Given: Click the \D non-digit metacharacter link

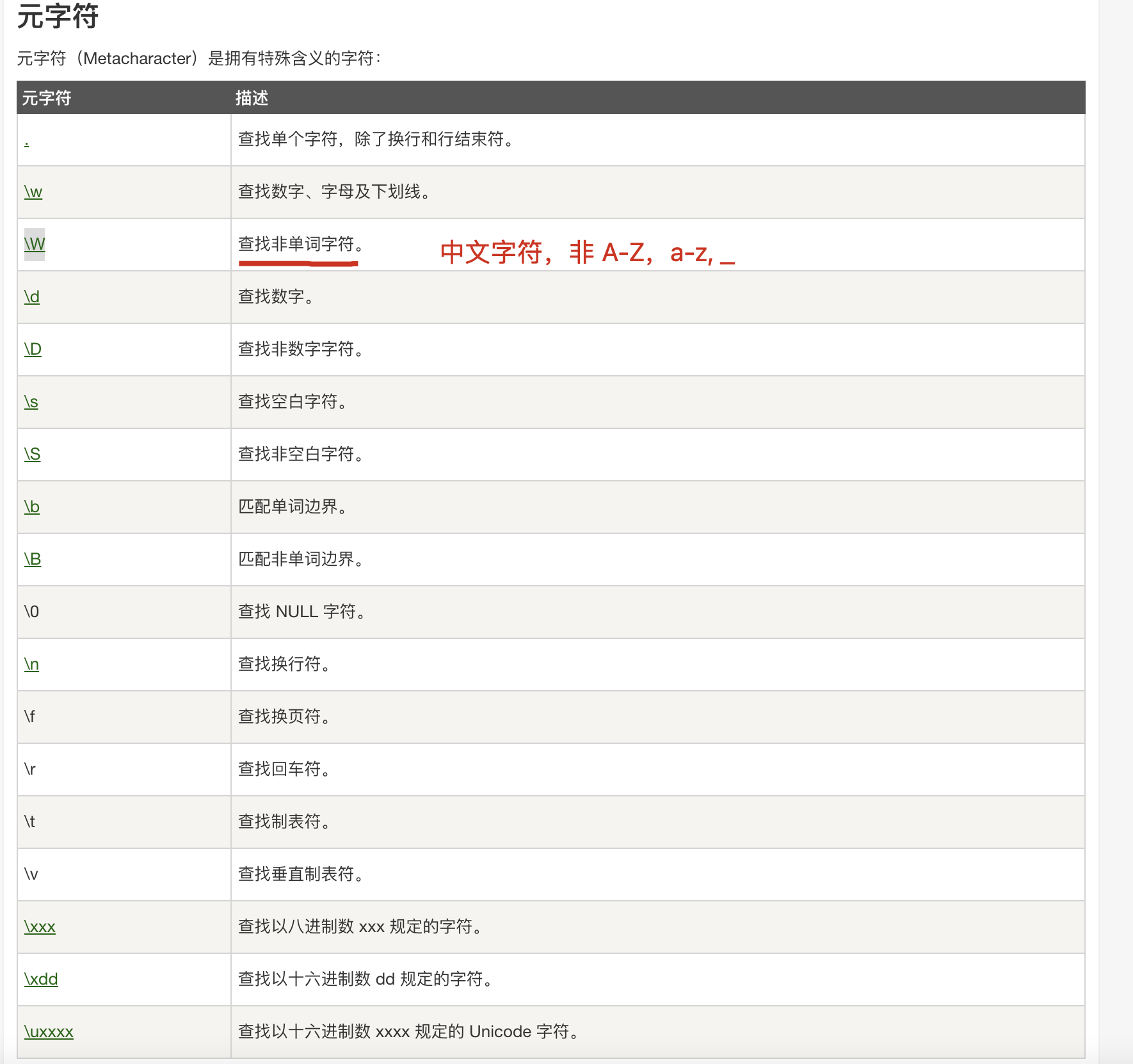Looking at the screenshot, I should point(33,349).
